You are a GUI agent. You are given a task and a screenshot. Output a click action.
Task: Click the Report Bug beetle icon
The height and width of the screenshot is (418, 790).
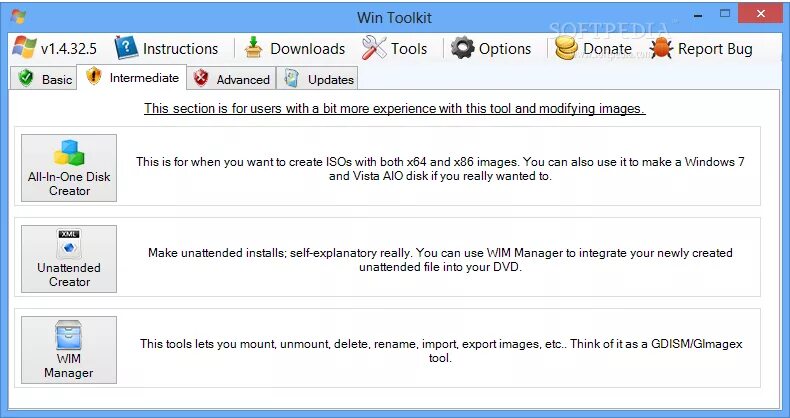(x=661, y=48)
